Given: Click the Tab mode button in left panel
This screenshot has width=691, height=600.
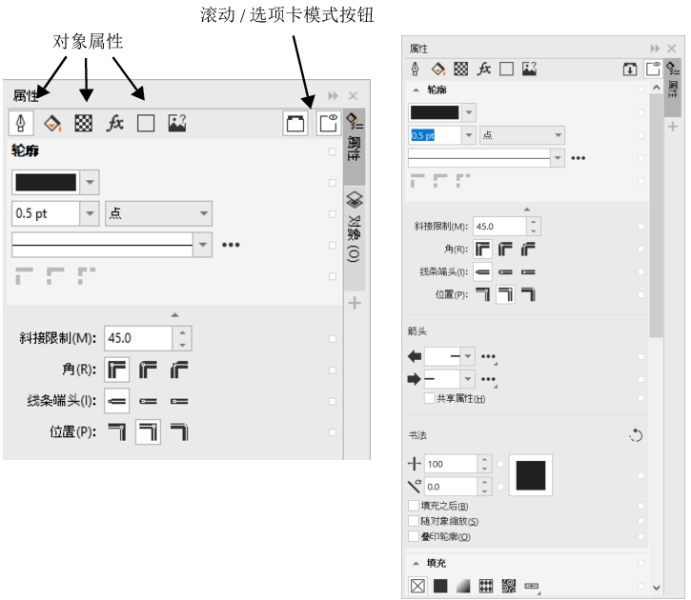Looking at the screenshot, I should 326,124.
